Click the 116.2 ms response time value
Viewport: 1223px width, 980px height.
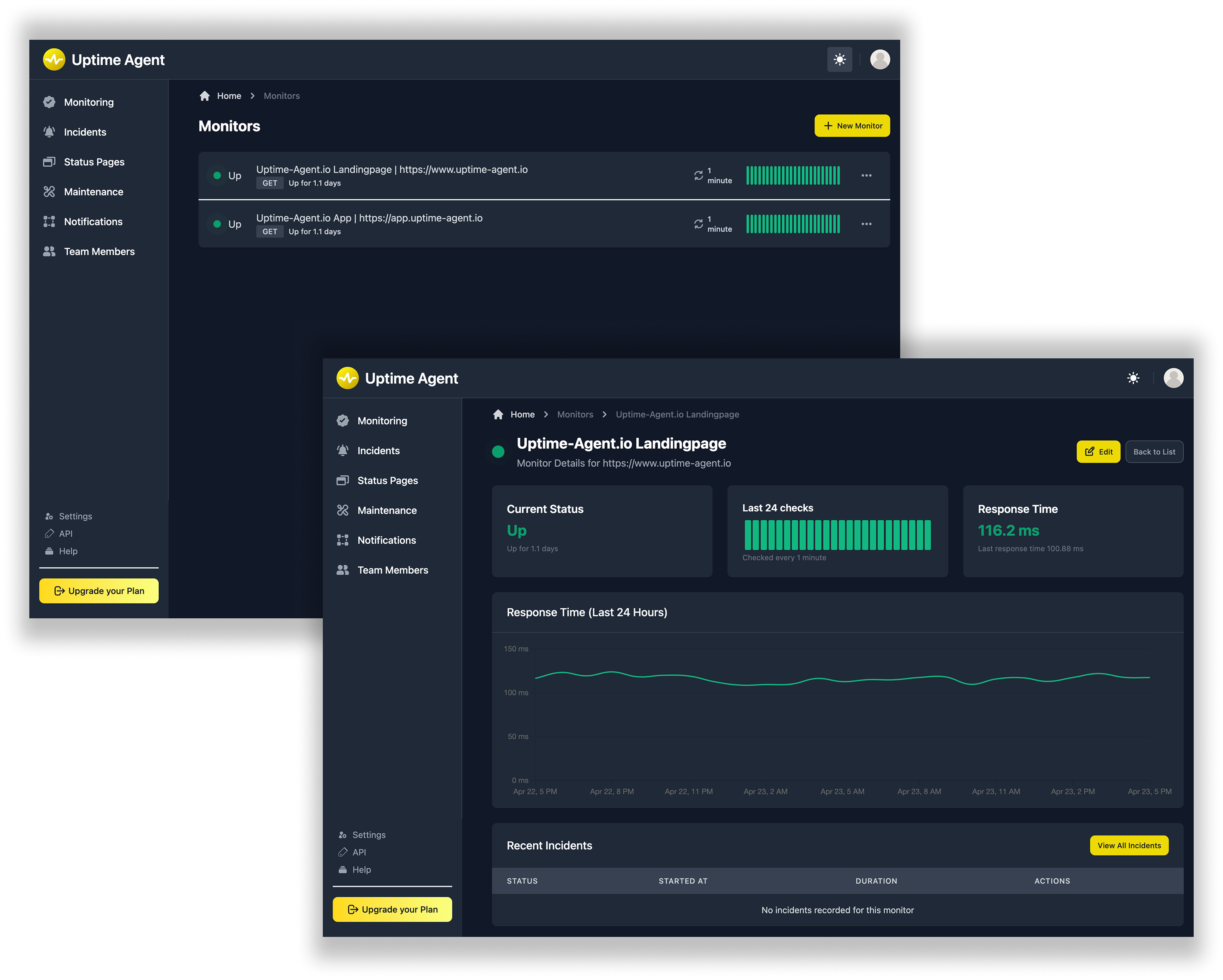coord(1008,531)
